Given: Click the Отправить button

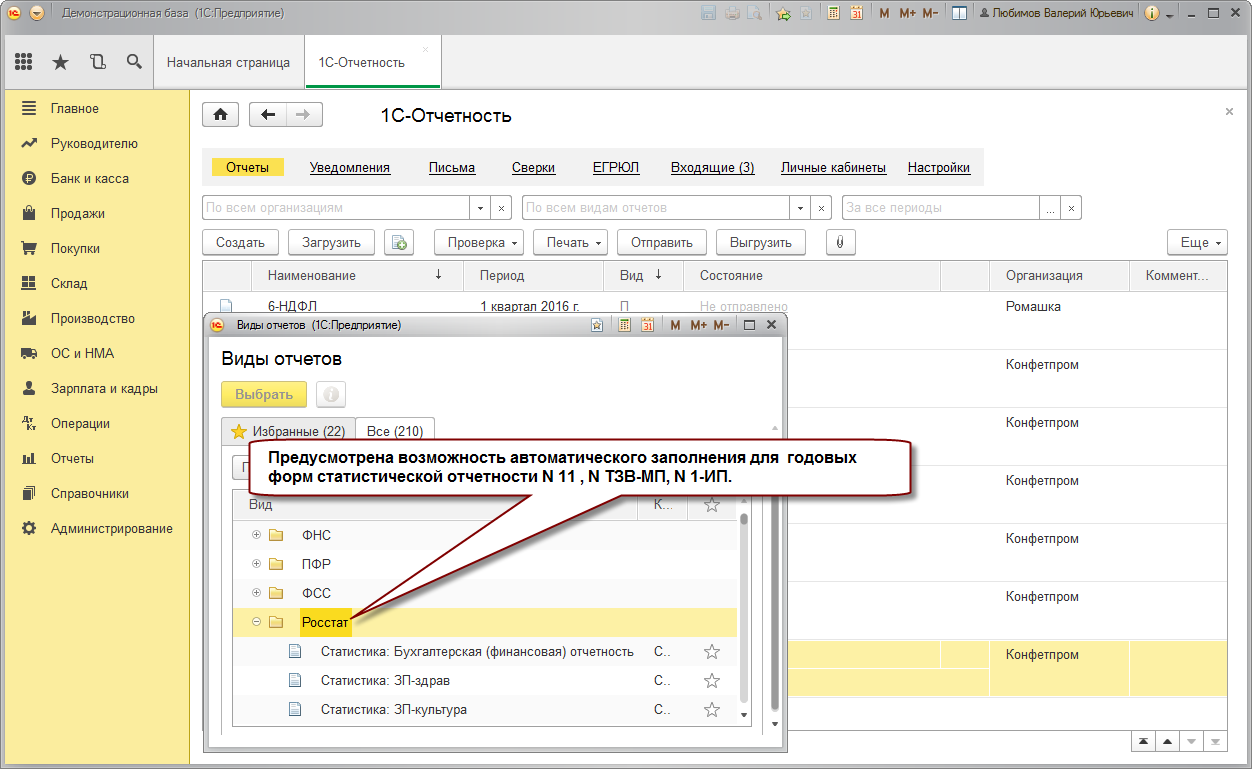Looking at the screenshot, I should [x=662, y=242].
